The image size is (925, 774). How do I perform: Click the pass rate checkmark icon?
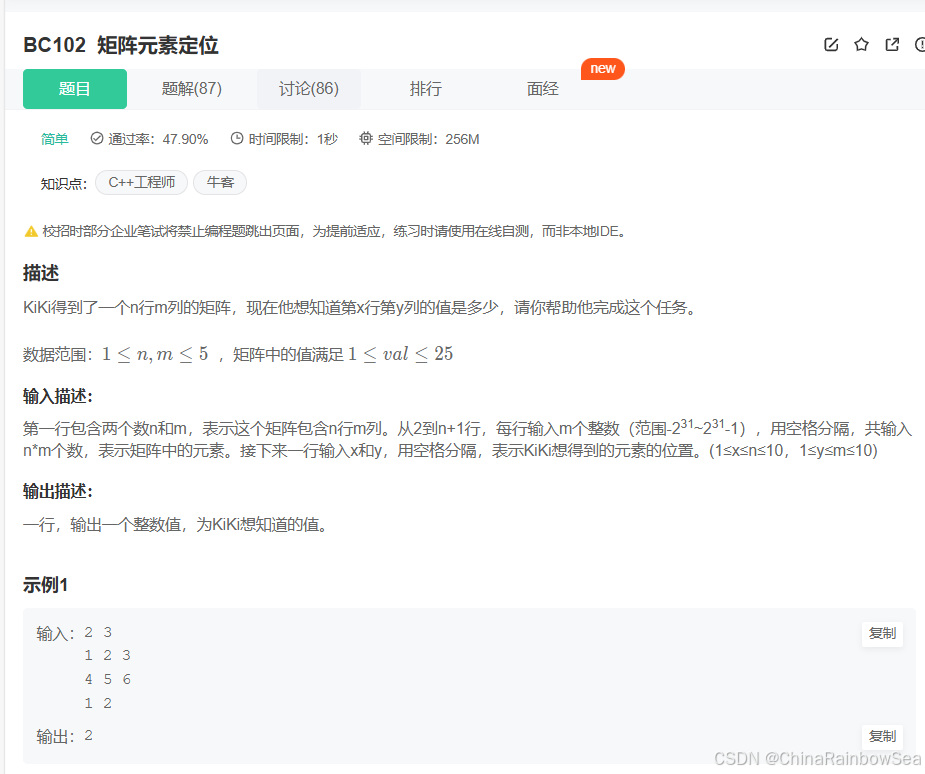[97, 139]
